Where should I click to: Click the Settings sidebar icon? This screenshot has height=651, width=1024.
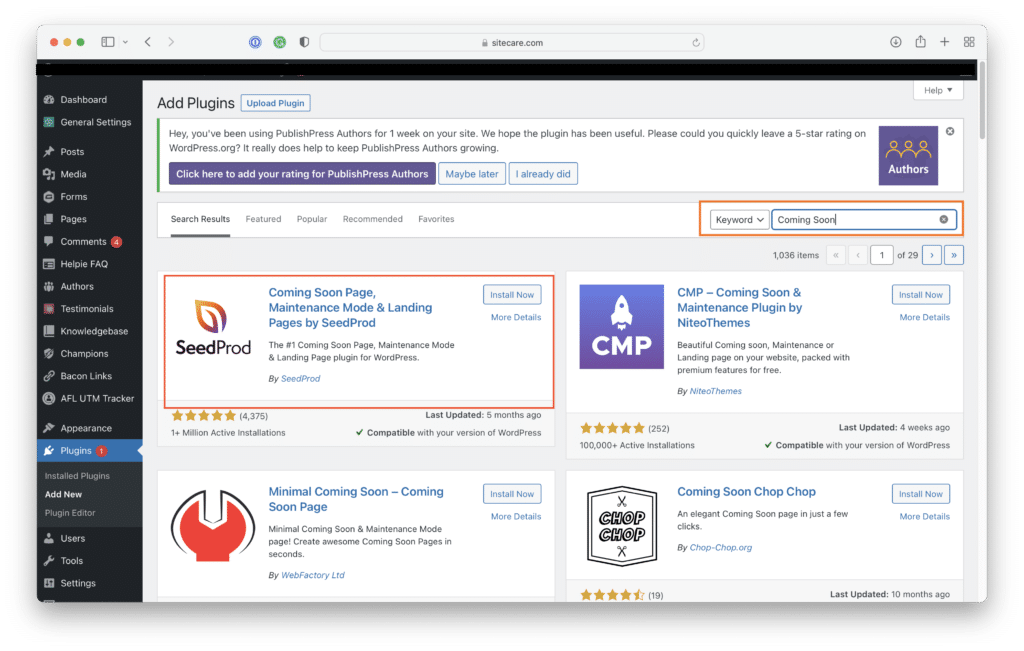pos(49,583)
